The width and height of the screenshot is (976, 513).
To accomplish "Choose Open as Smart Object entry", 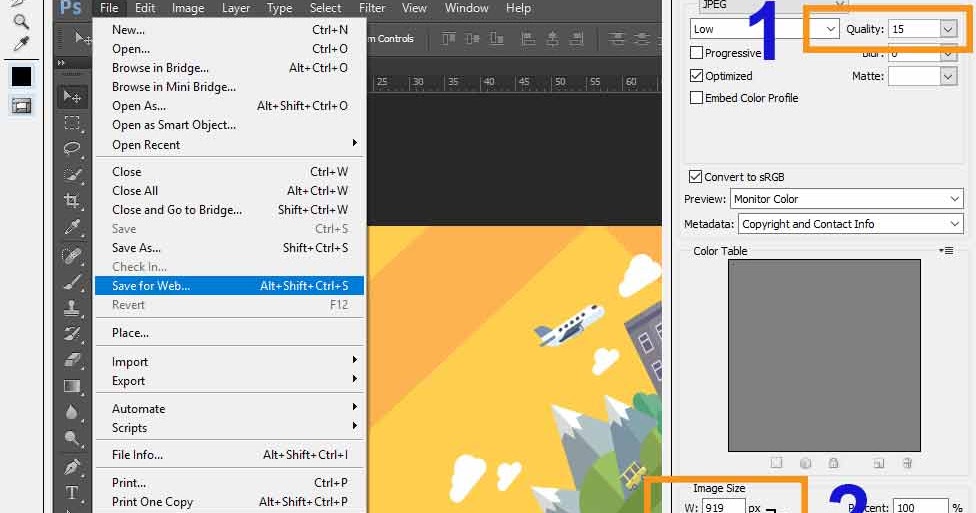I will point(229,125).
